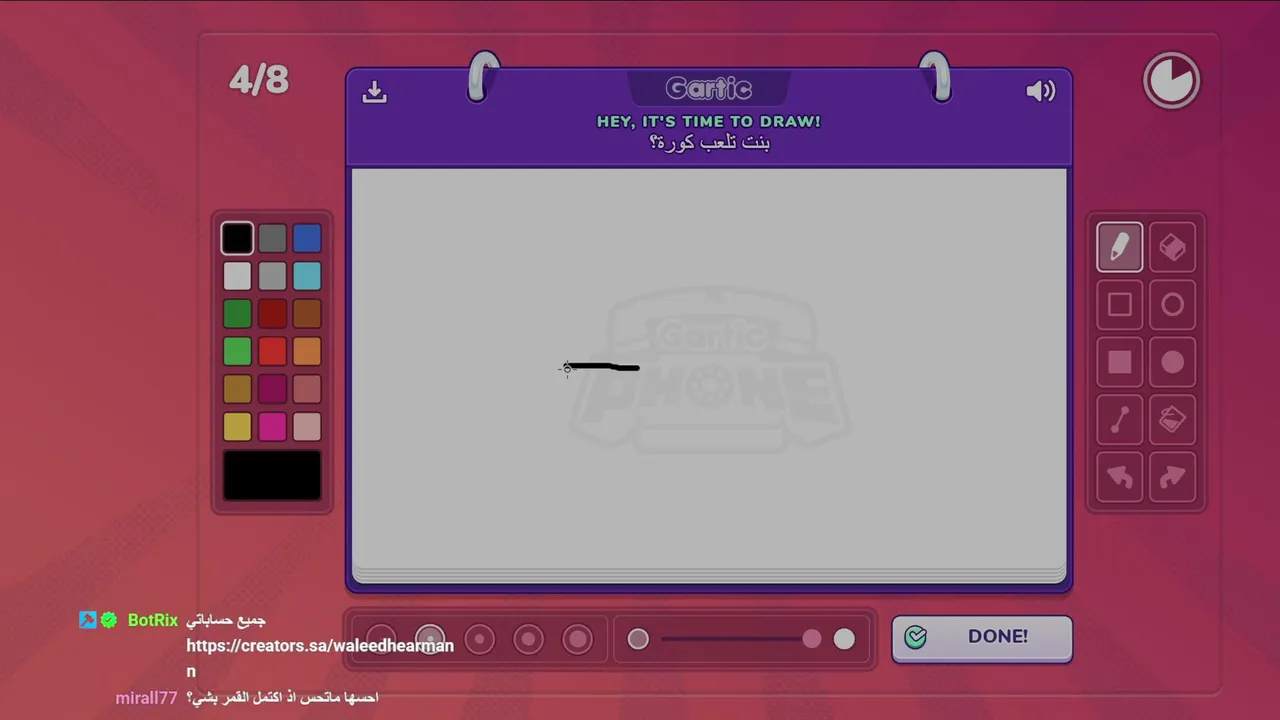The width and height of the screenshot is (1280, 720).
Task: Select the straight line tool
Action: pyautogui.click(x=1119, y=420)
